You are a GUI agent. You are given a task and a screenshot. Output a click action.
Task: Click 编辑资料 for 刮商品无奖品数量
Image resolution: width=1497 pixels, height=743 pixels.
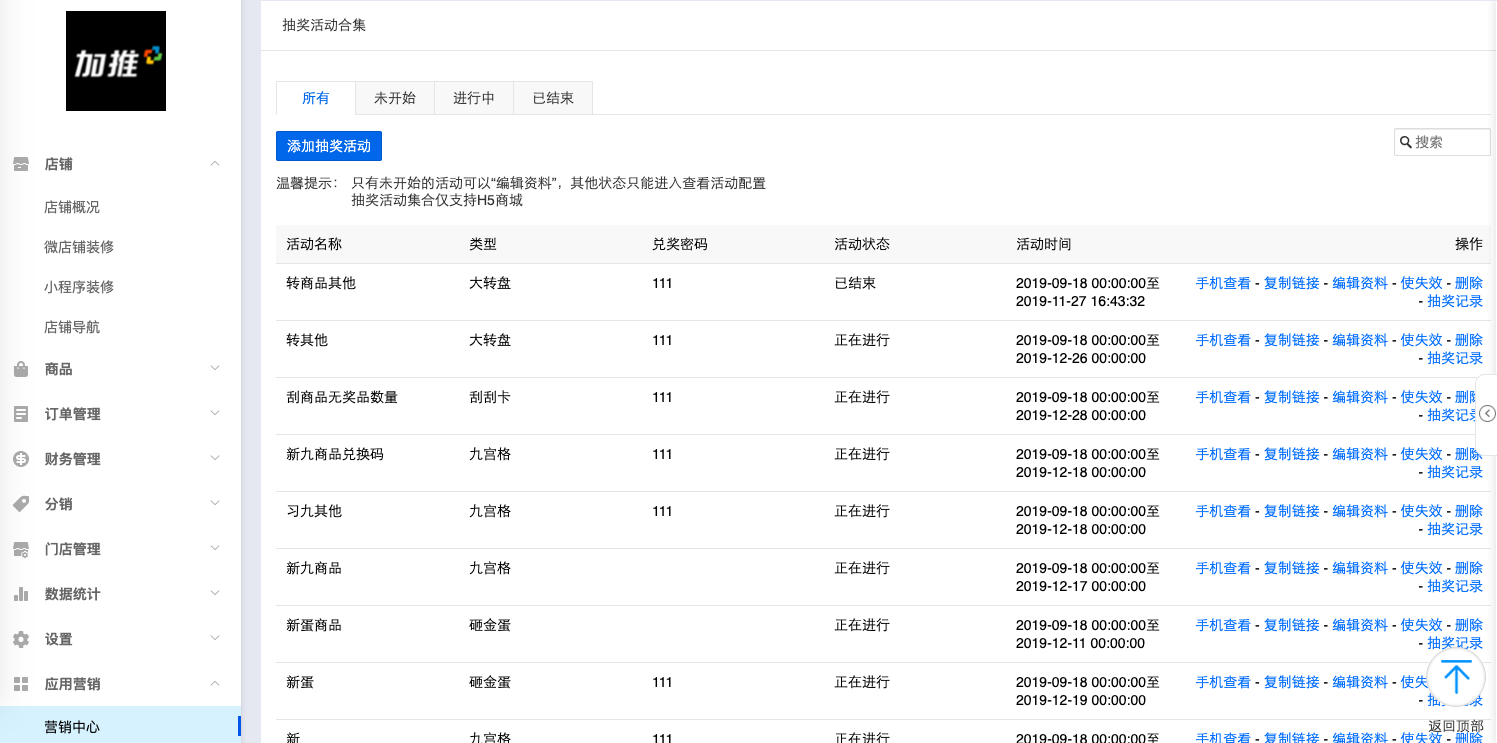1360,397
